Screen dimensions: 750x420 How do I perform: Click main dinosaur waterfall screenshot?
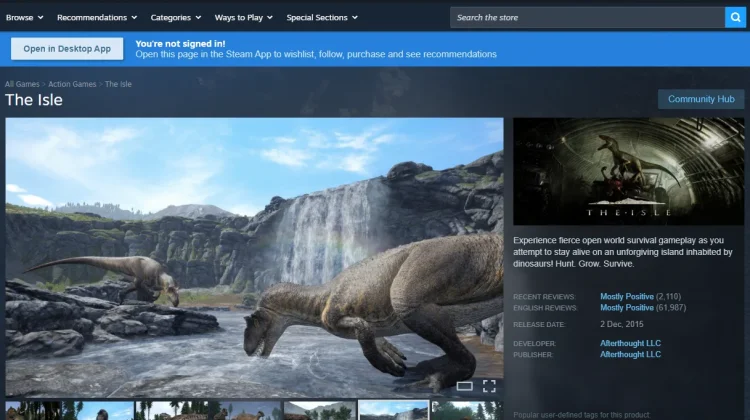(x=254, y=257)
